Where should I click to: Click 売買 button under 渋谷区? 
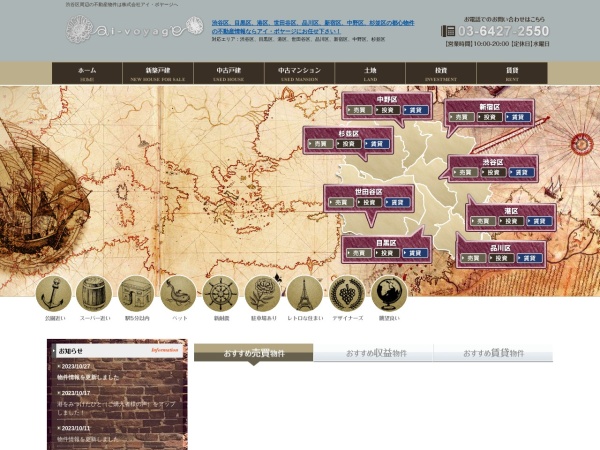465,173
